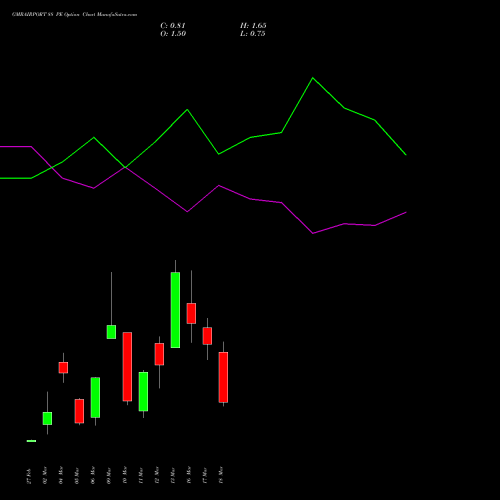The height and width of the screenshot is (500, 500).
Task: Click the 09 Mar green candle with long wick
Action: [111, 332]
